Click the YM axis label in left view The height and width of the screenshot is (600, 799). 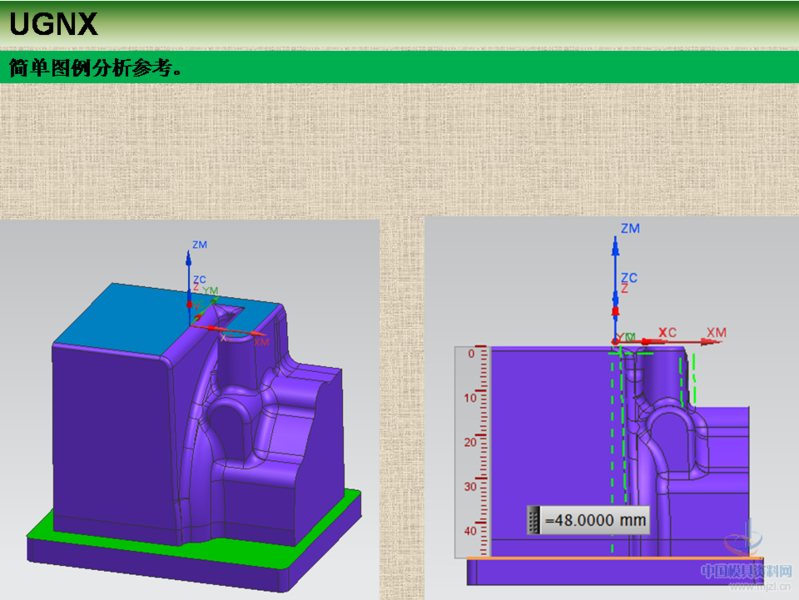(210, 291)
